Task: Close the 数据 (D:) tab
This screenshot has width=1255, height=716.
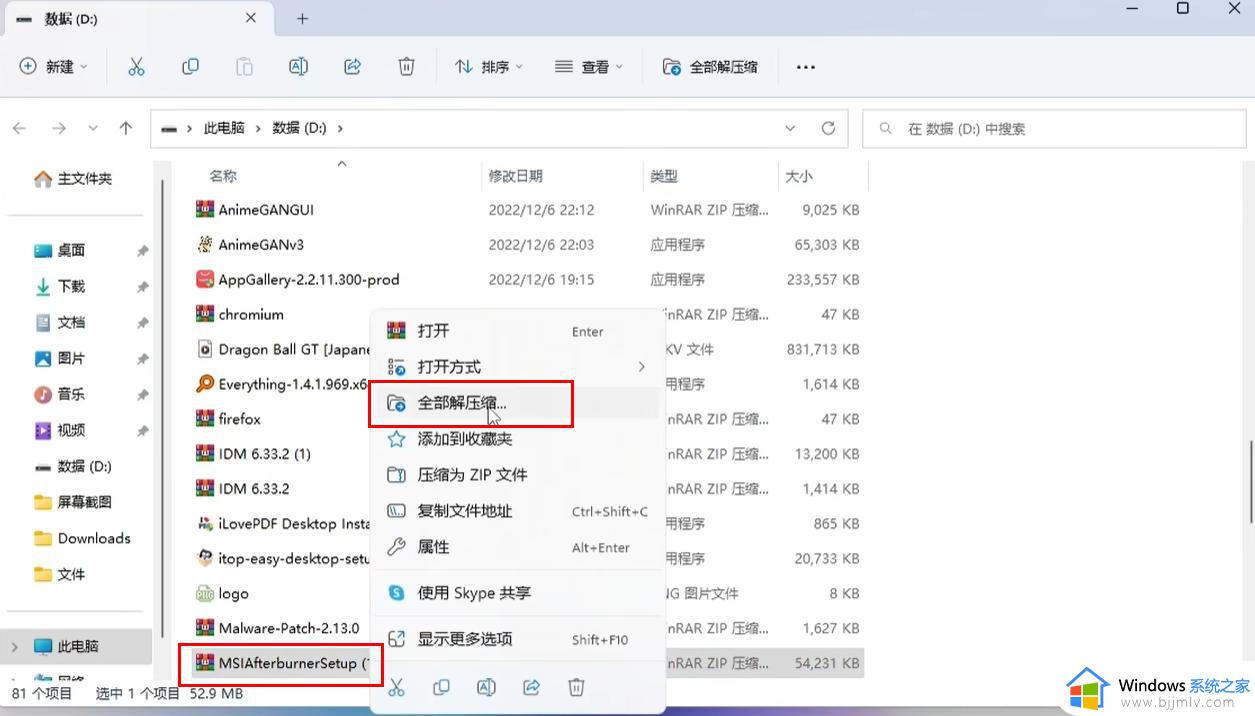Action: pyautogui.click(x=251, y=18)
